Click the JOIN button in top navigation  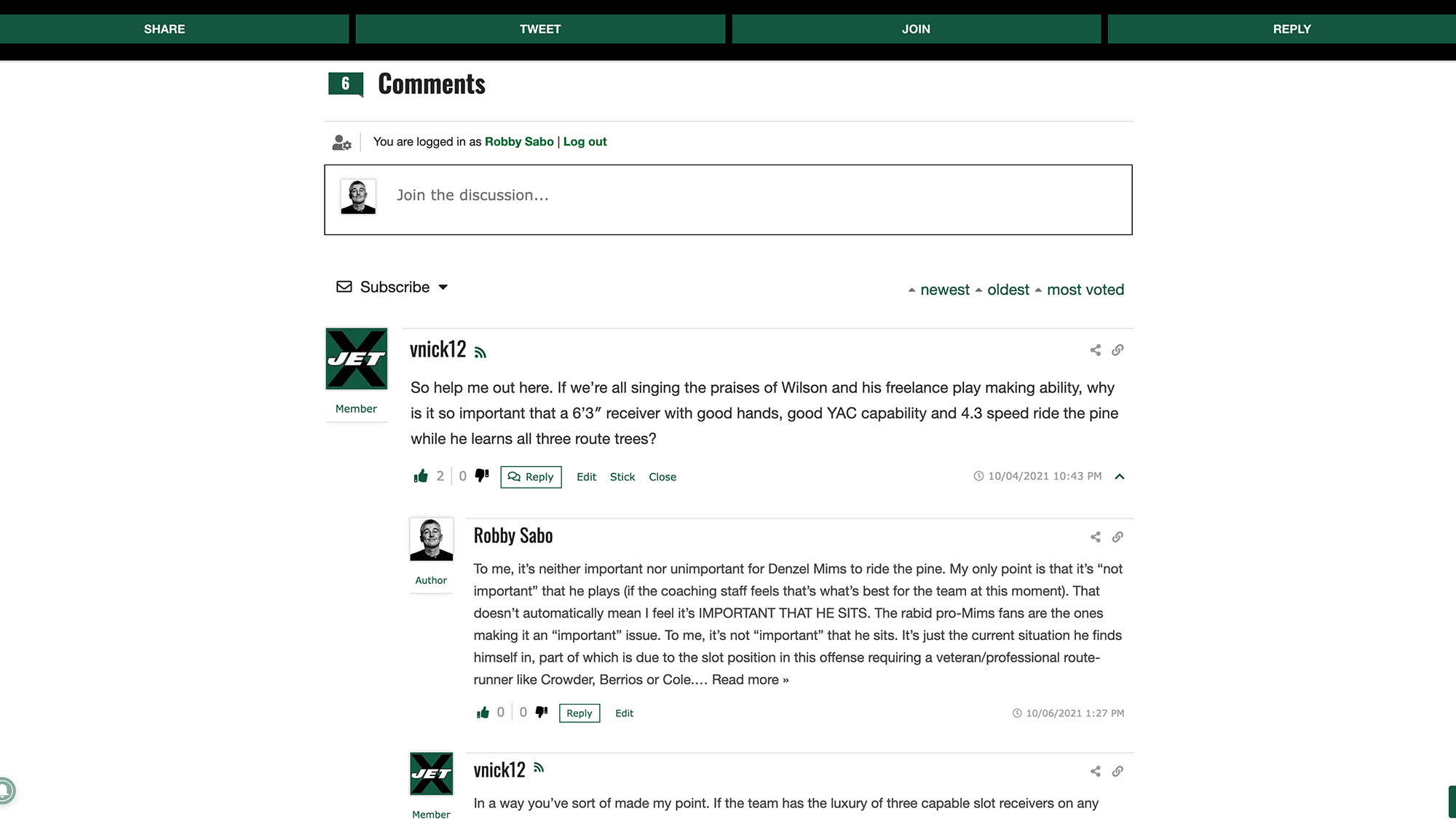coord(916,28)
